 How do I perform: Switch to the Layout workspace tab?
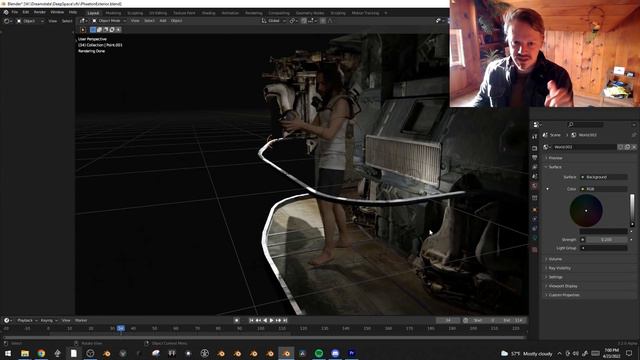[x=93, y=13]
